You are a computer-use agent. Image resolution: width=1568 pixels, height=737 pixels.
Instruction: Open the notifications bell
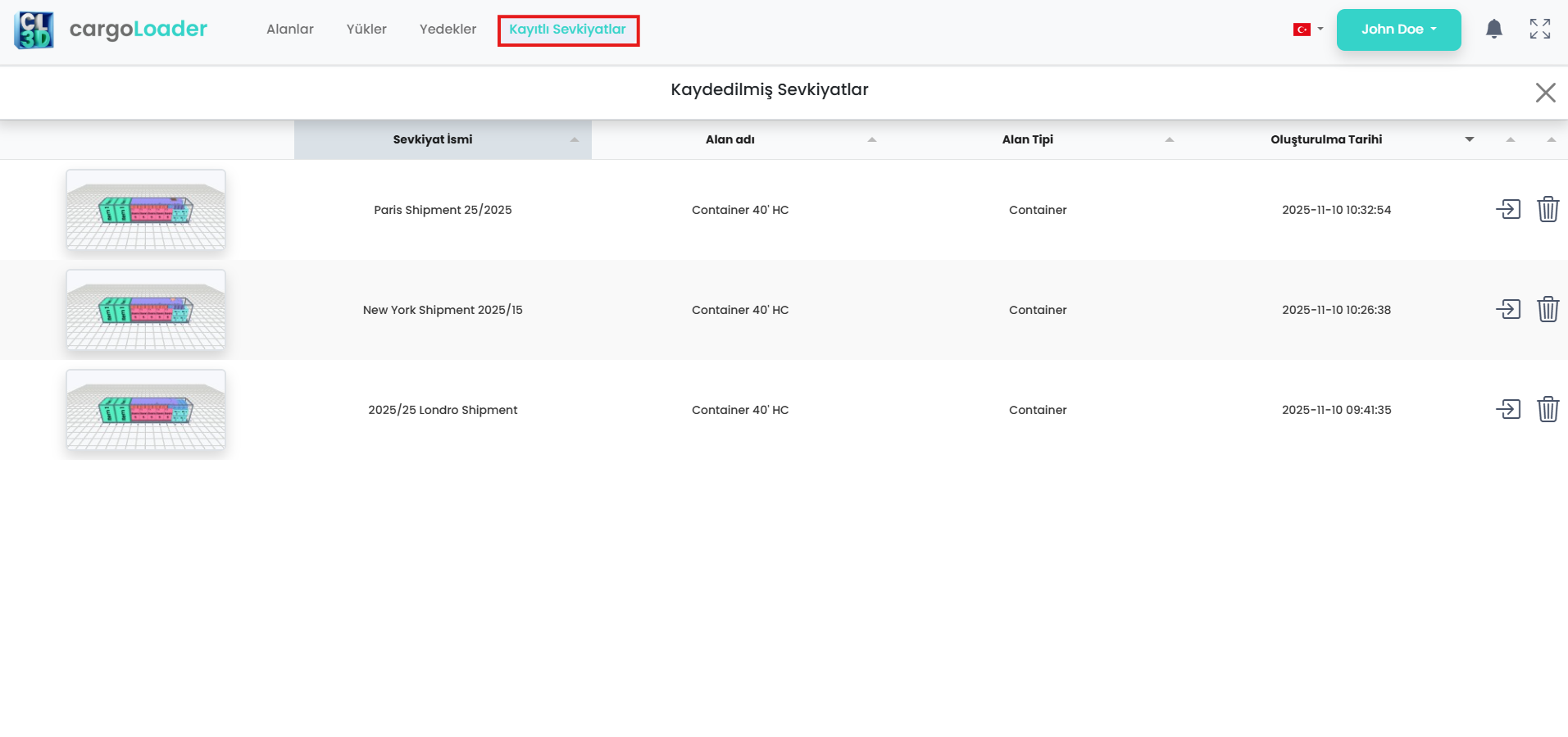coord(1494,30)
